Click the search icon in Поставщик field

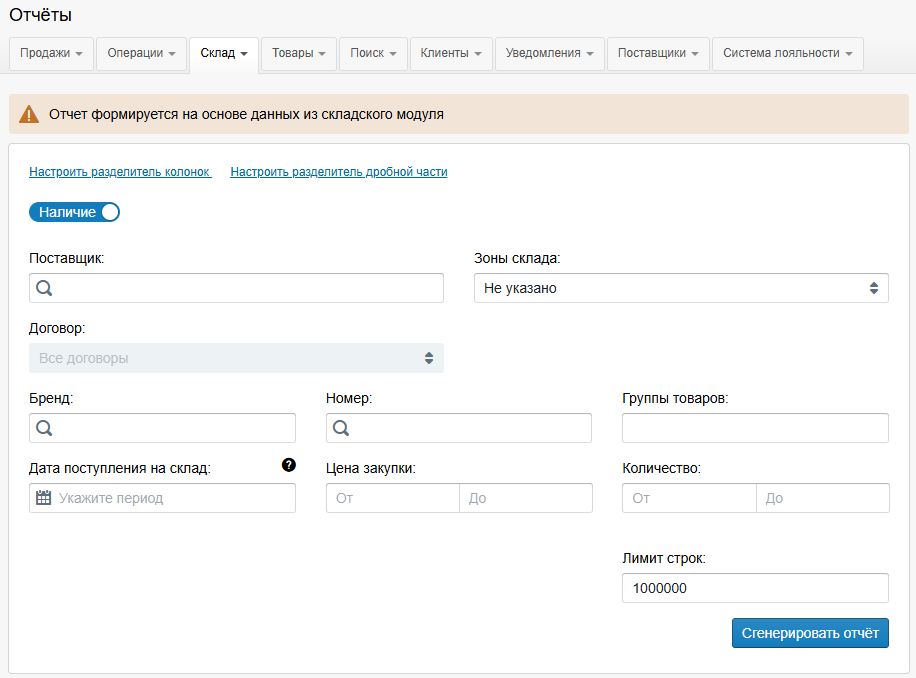pos(44,288)
